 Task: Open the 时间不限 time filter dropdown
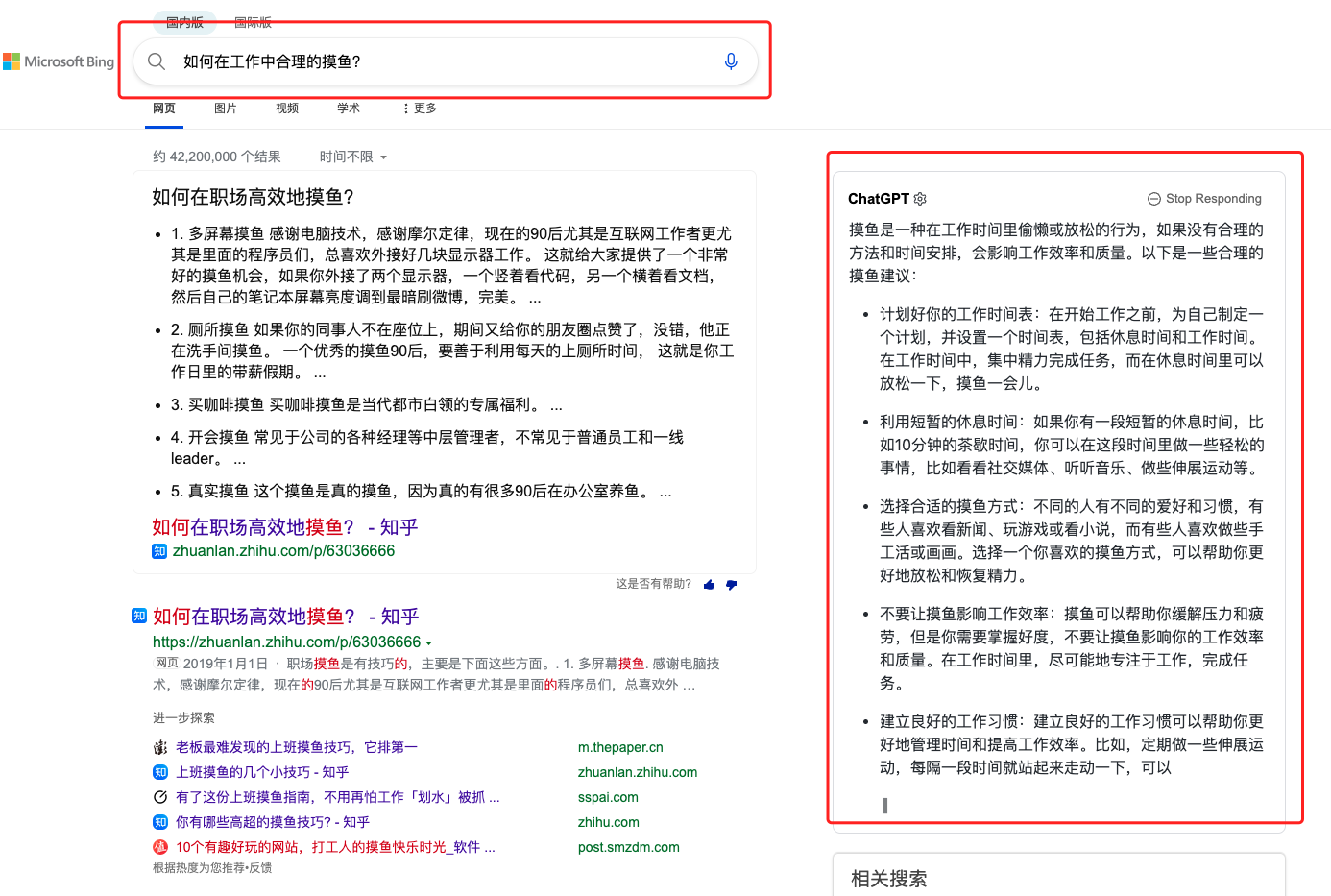coord(353,157)
